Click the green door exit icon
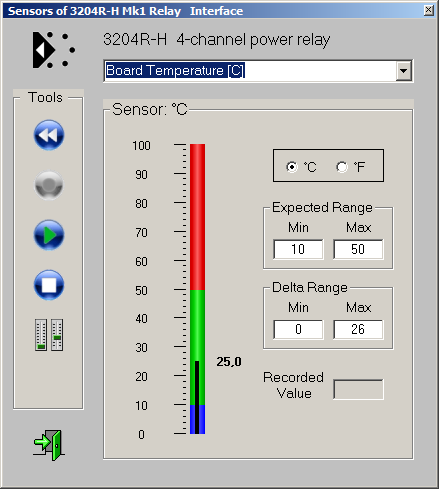The image size is (439, 489). 49,445
